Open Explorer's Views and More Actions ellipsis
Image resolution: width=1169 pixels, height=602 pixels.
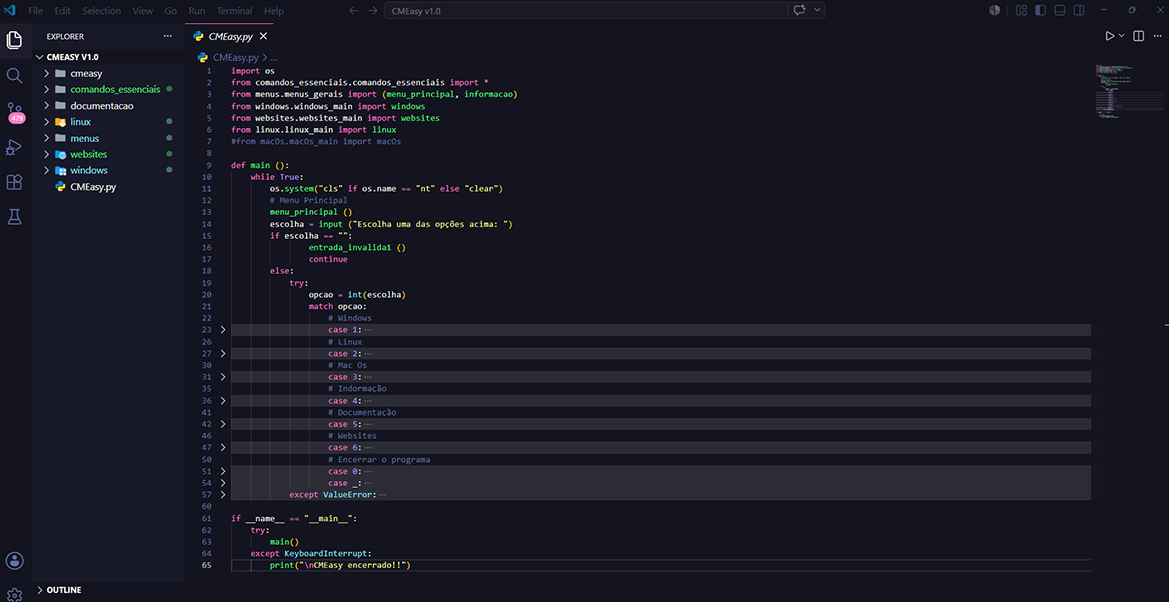click(x=168, y=36)
